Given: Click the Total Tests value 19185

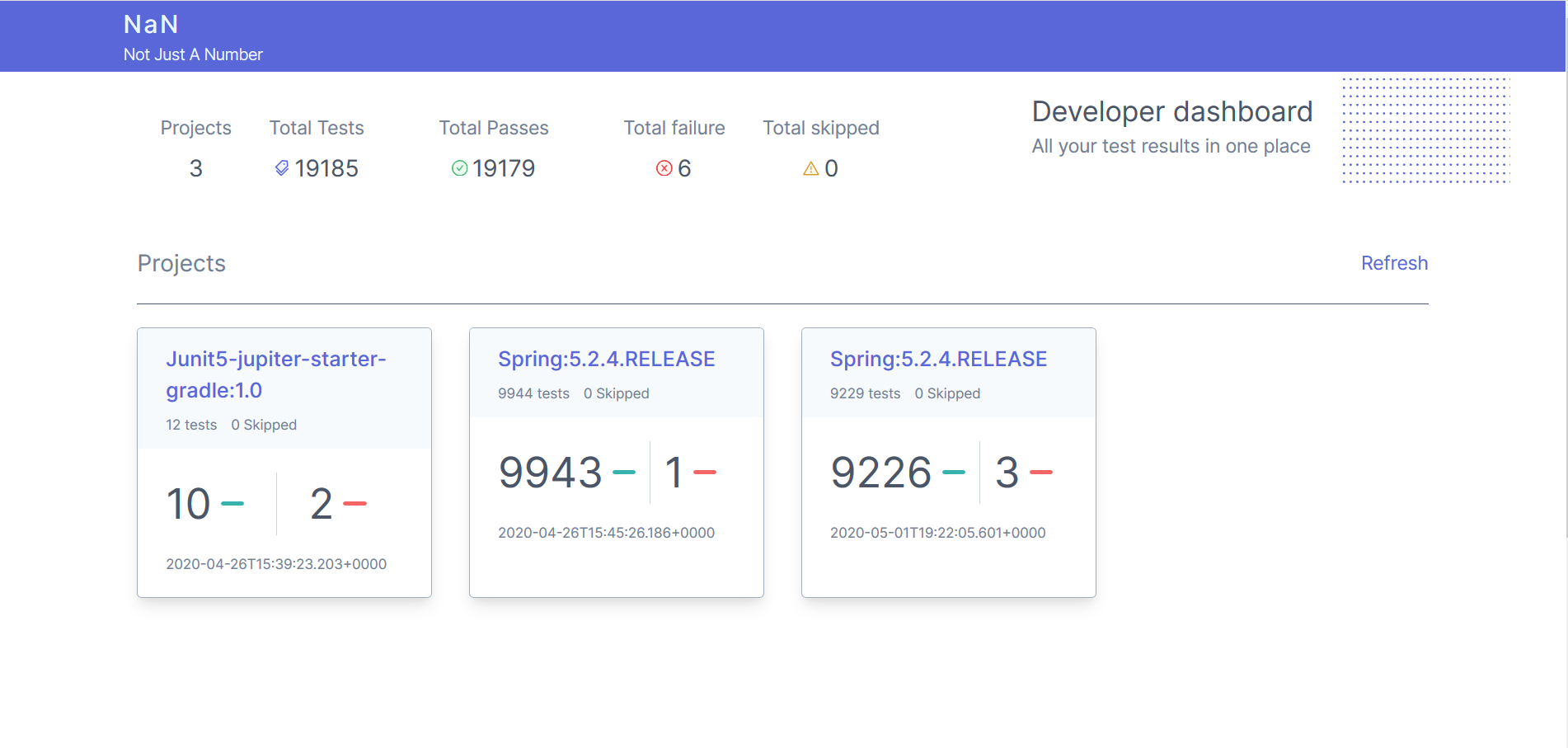Looking at the screenshot, I should click(x=326, y=168).
